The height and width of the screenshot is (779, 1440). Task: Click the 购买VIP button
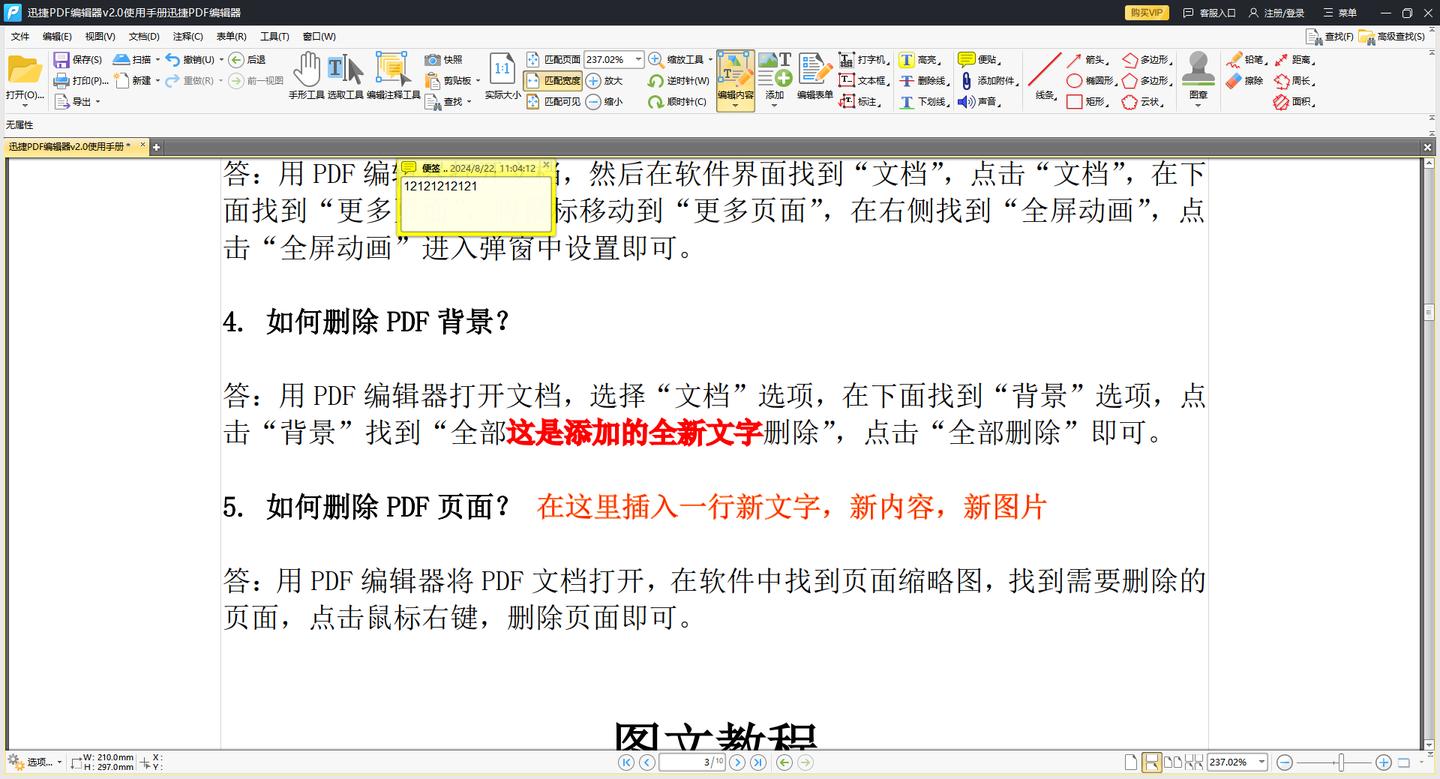pyautogui.click(x=1145, y=12)
